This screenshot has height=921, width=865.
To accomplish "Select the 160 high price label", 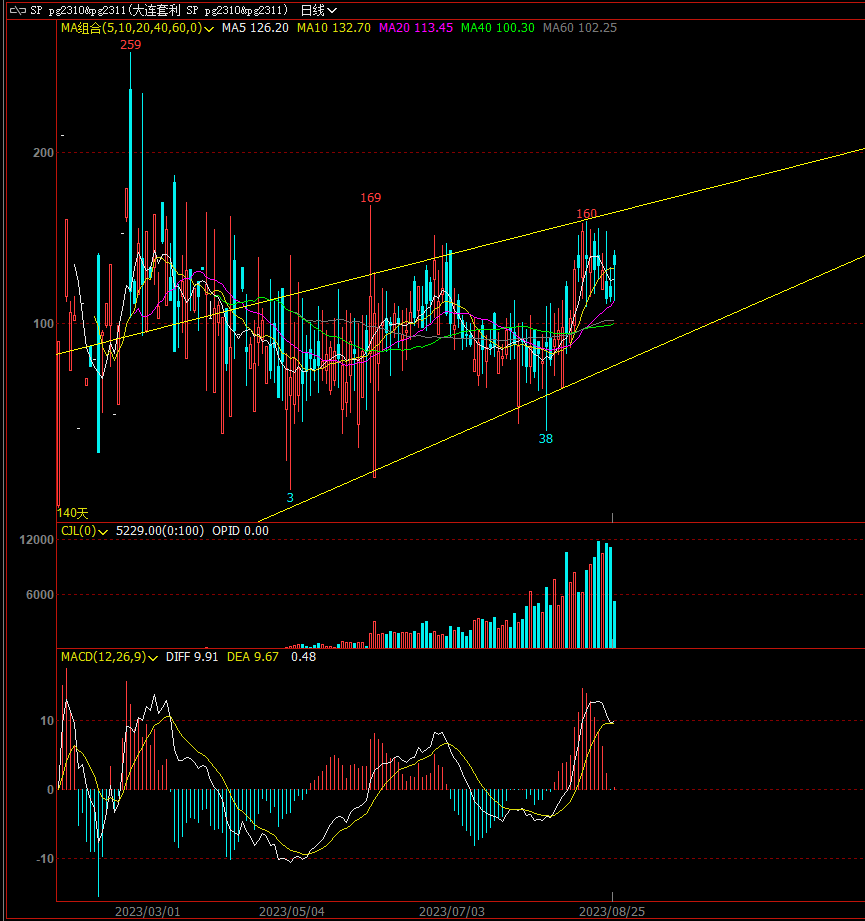I will tap(586, 214).
